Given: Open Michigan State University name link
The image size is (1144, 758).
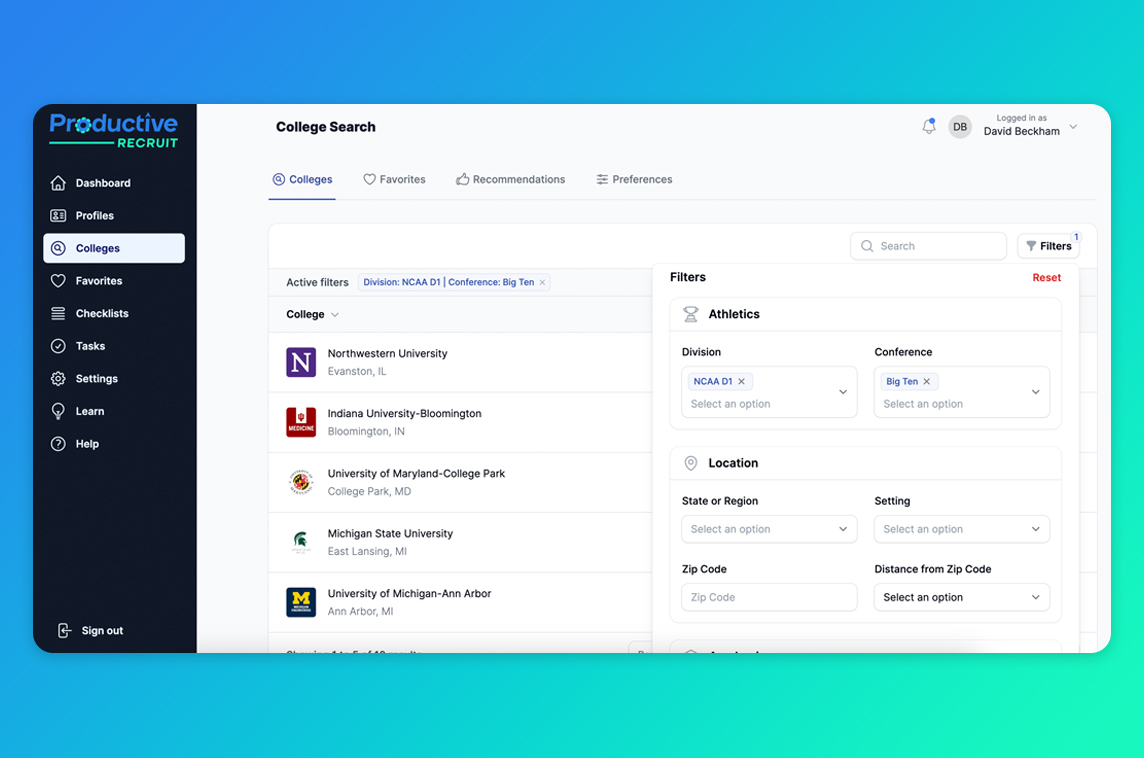Looking at the screenshot, I should tap(390, 533).
